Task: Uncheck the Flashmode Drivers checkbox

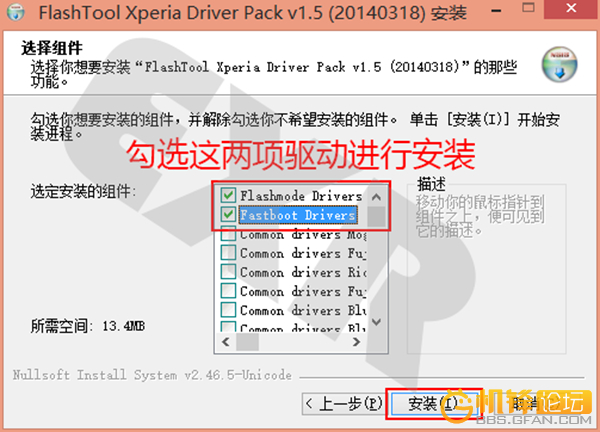Action: 228,196
